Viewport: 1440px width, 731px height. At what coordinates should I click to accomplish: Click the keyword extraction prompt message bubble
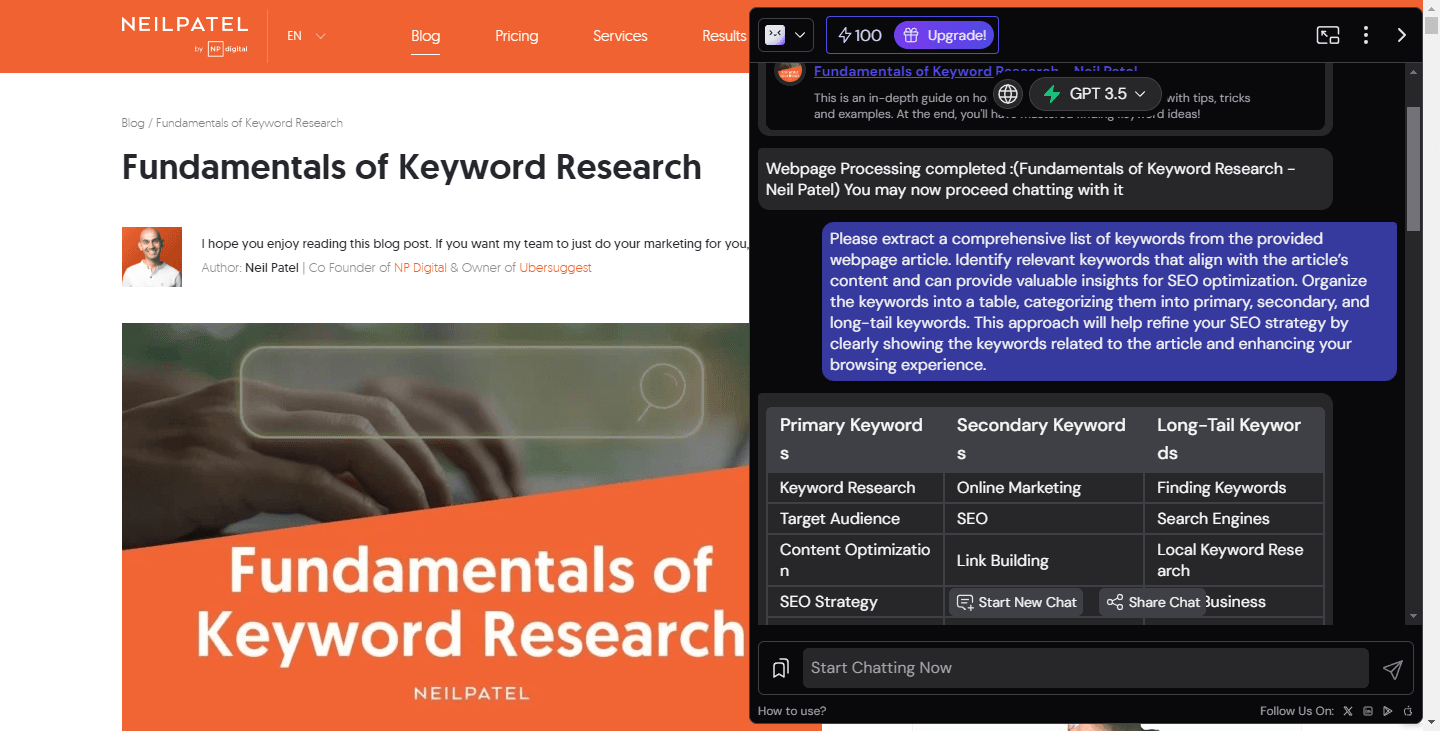[x=1109, y=301]
